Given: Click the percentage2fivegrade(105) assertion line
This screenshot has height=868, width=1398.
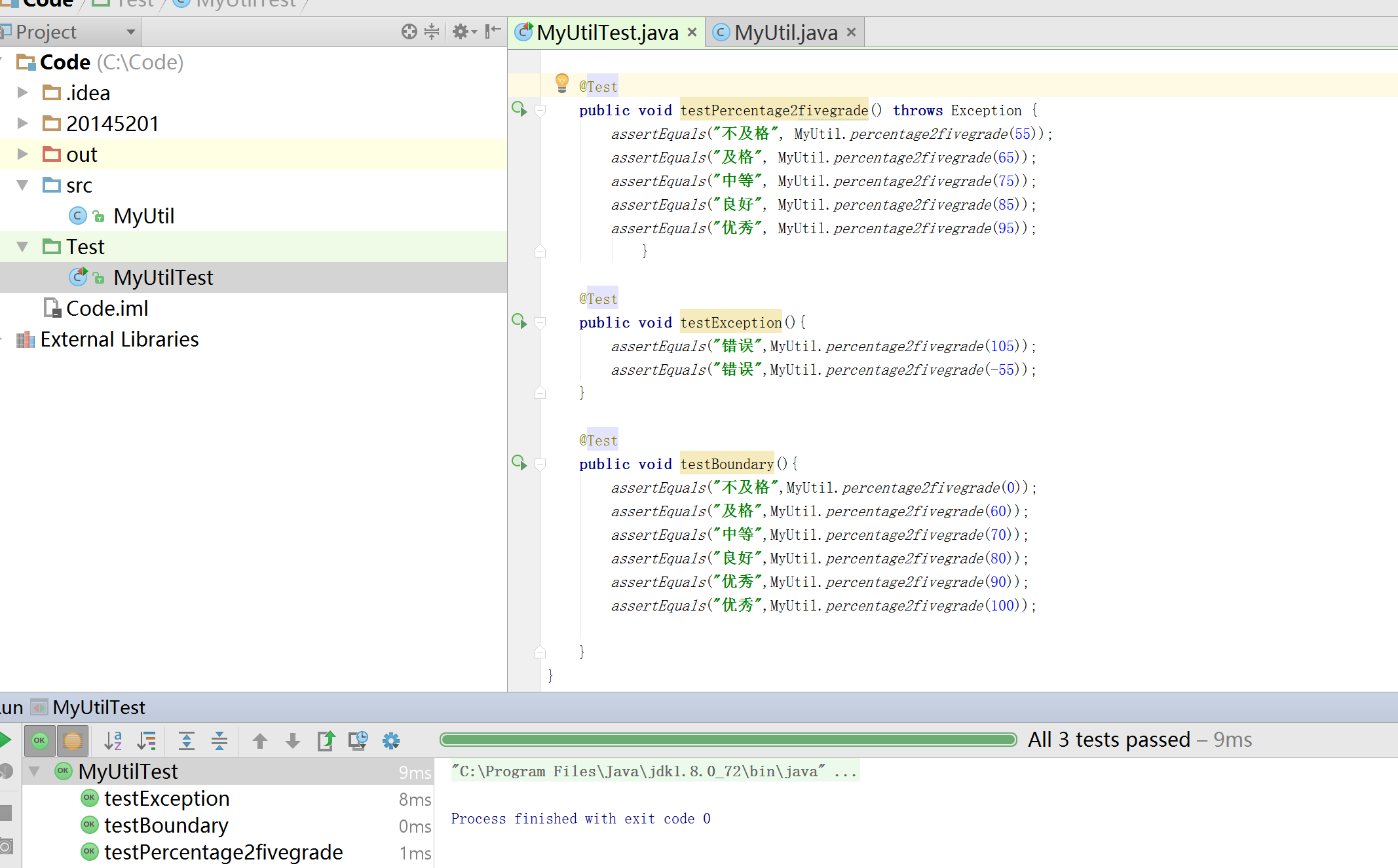Looking at the screenshot, I should pos(823,346).
